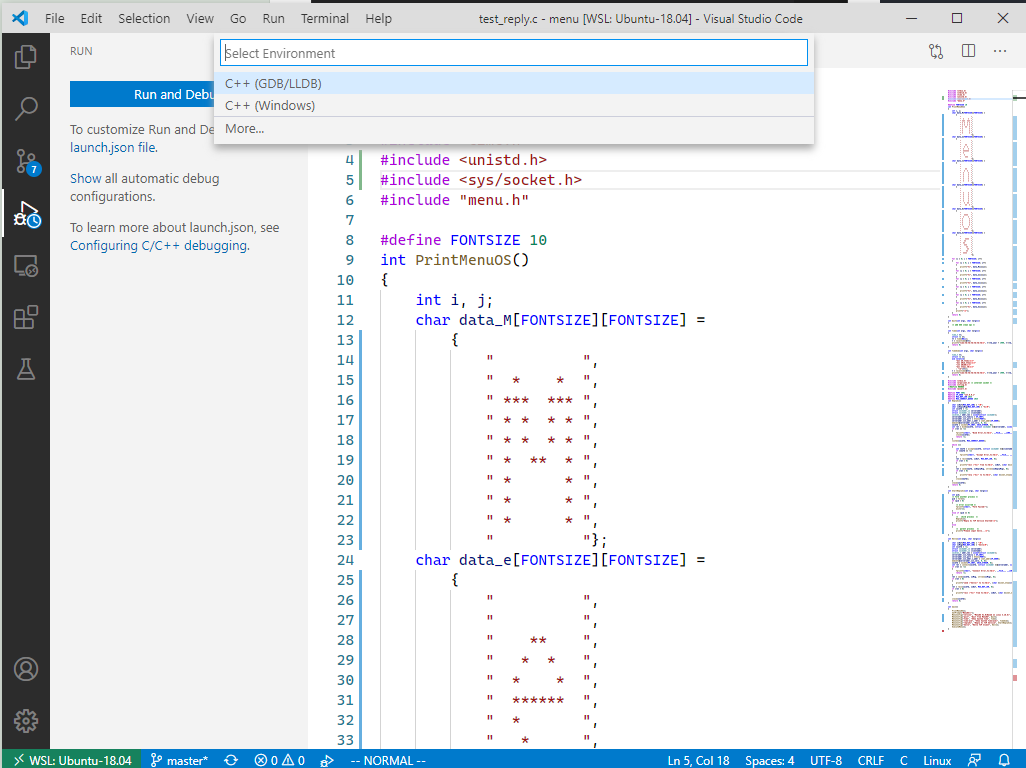
Task: Change line endings via CRLF indicator
Action: pyautogui.click(x=870, y=760)
